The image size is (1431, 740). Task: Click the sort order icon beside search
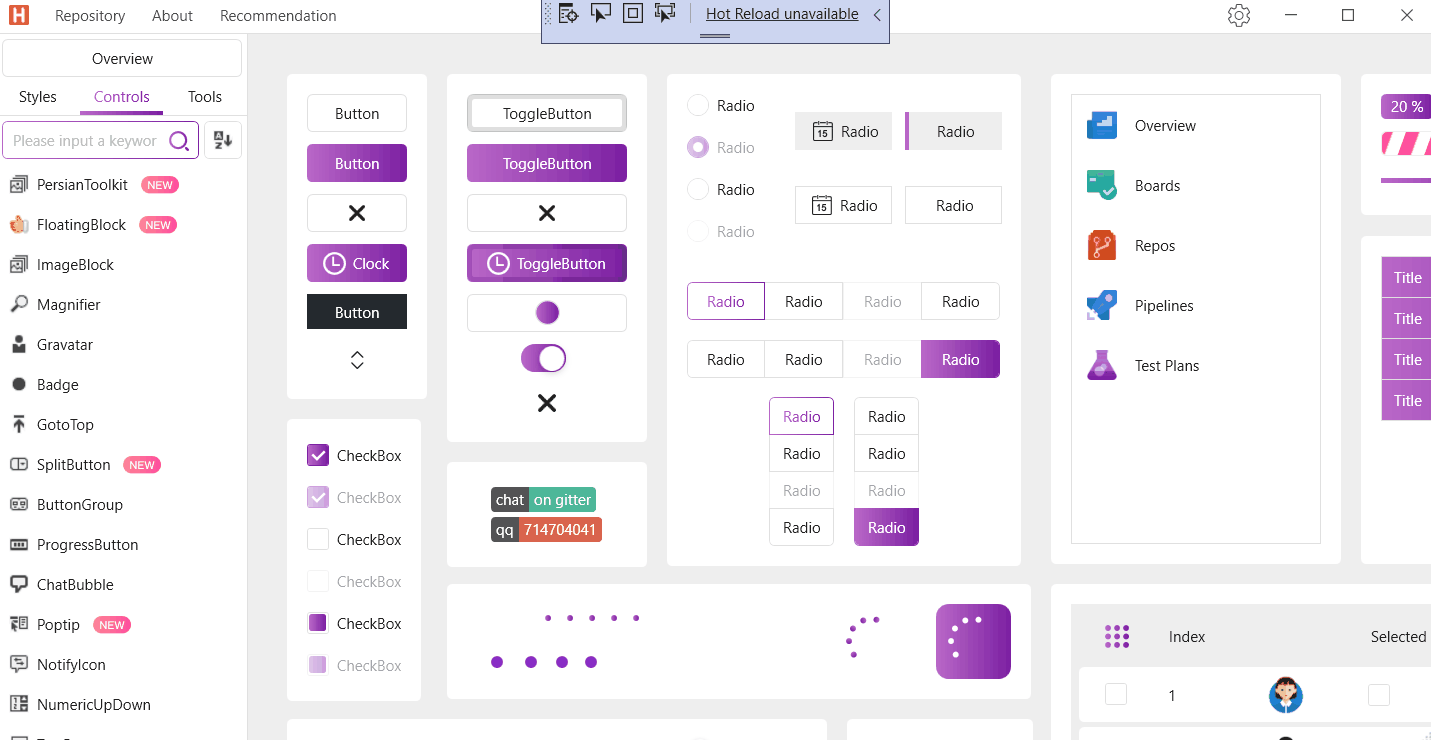pyautogui.click(x=223, y=141)
